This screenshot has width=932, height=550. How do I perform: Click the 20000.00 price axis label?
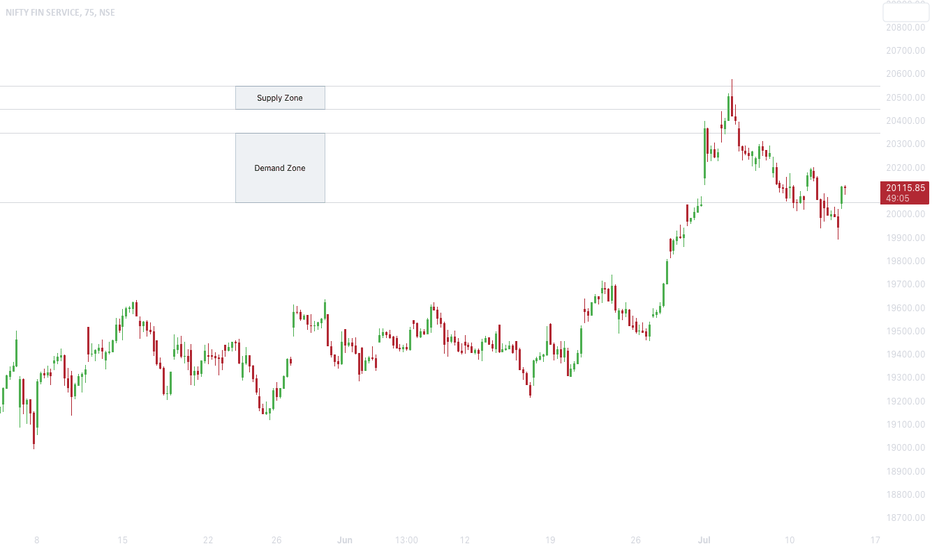click(x=905, y=214)
